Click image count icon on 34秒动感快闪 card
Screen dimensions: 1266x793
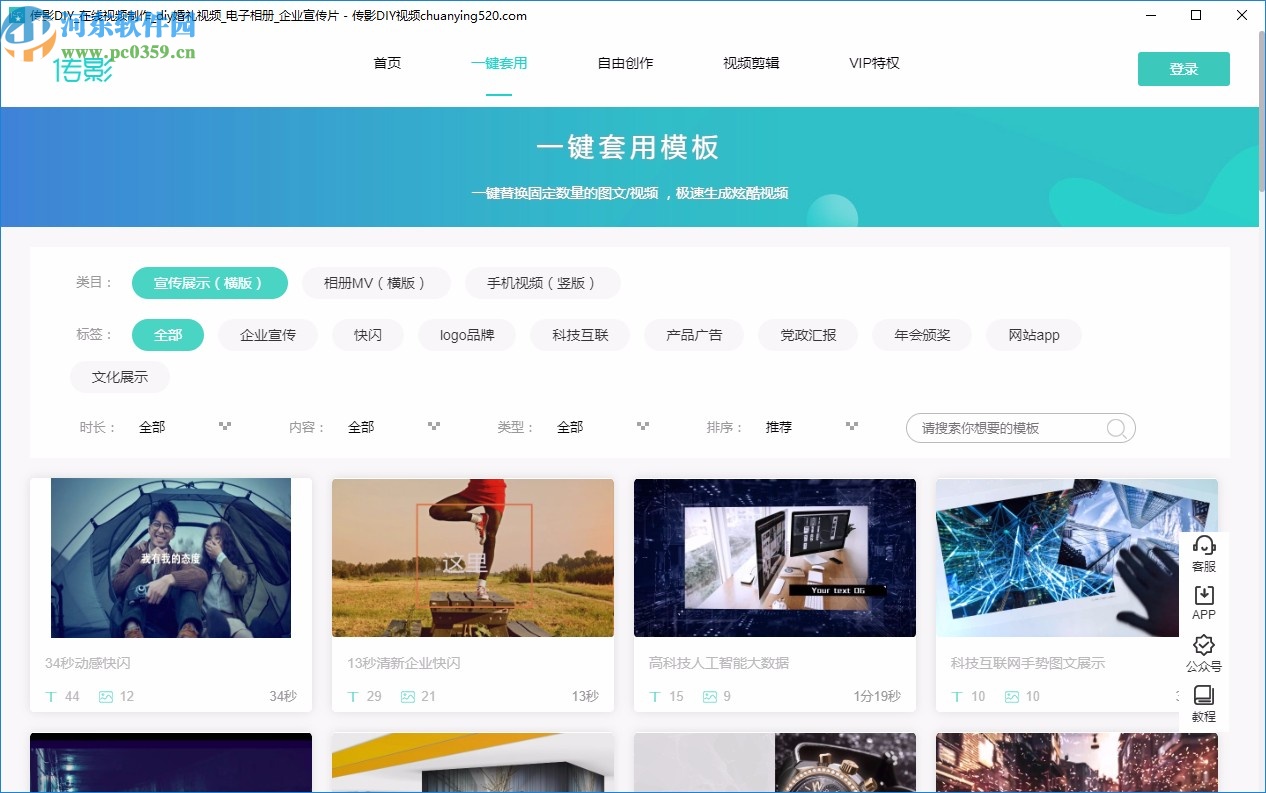[x=106, y=696]
